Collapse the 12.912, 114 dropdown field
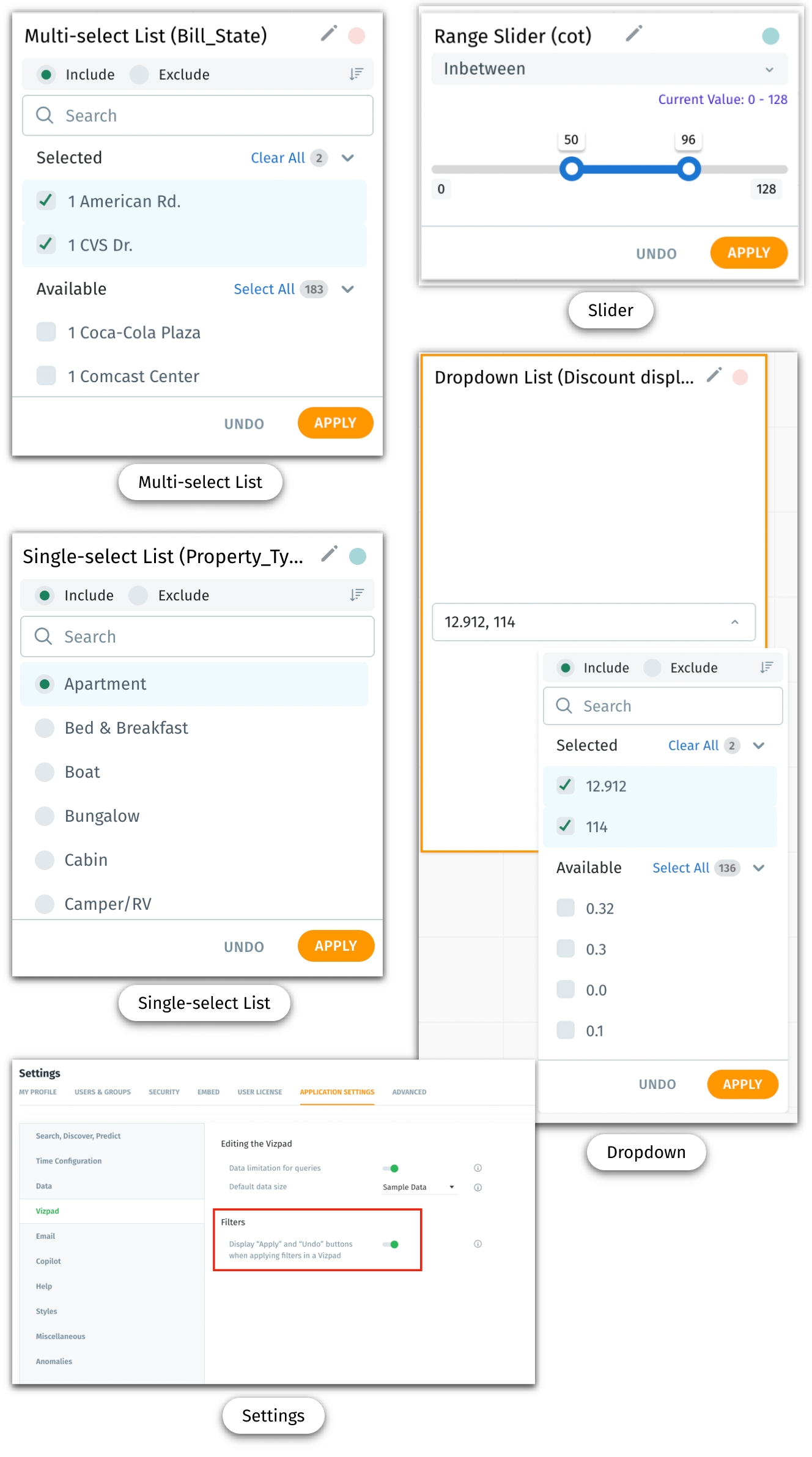This screenshot has height=1457, width=812. [x=734, y=622]
